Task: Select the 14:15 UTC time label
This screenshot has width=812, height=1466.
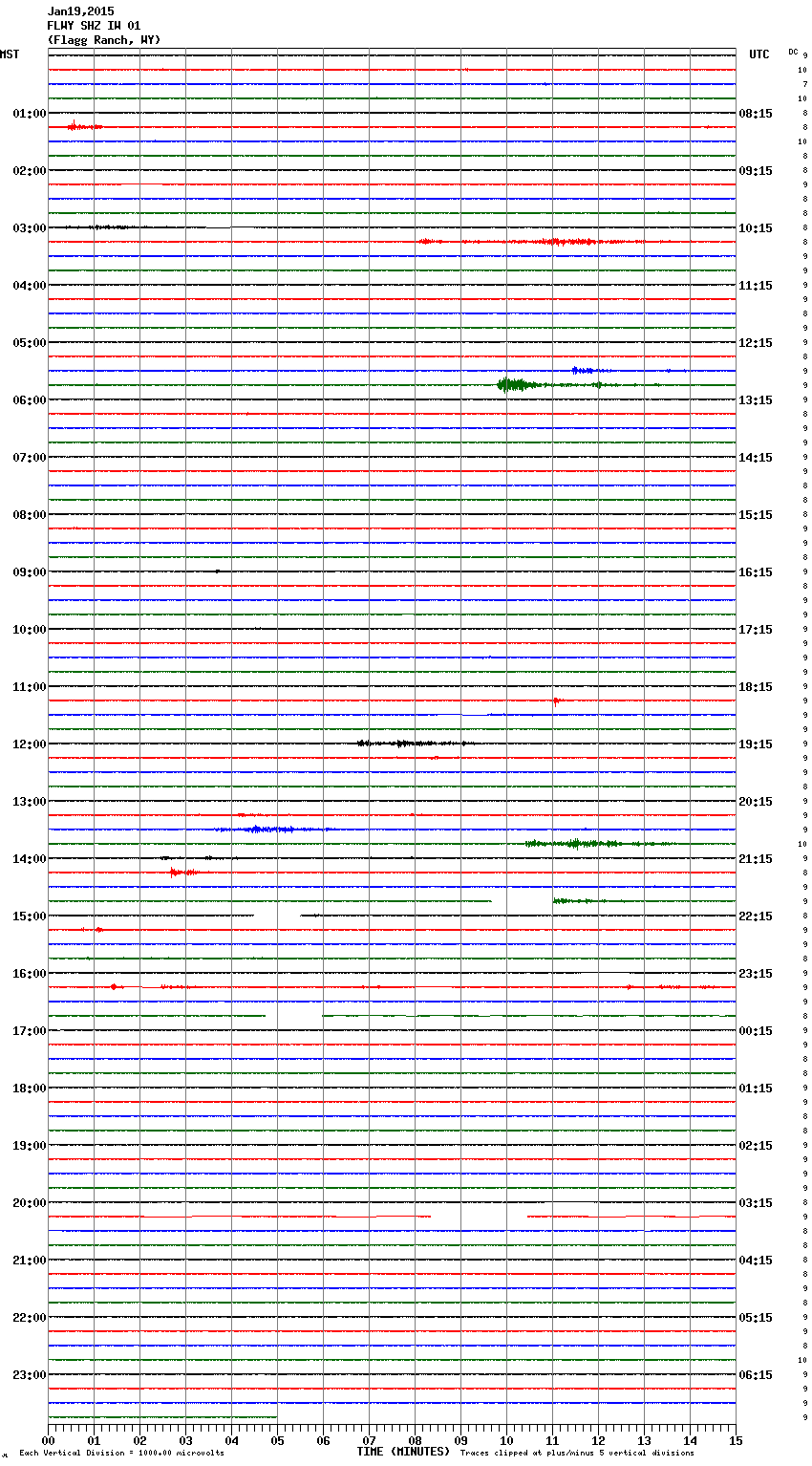Action: (x=756, y=458)
